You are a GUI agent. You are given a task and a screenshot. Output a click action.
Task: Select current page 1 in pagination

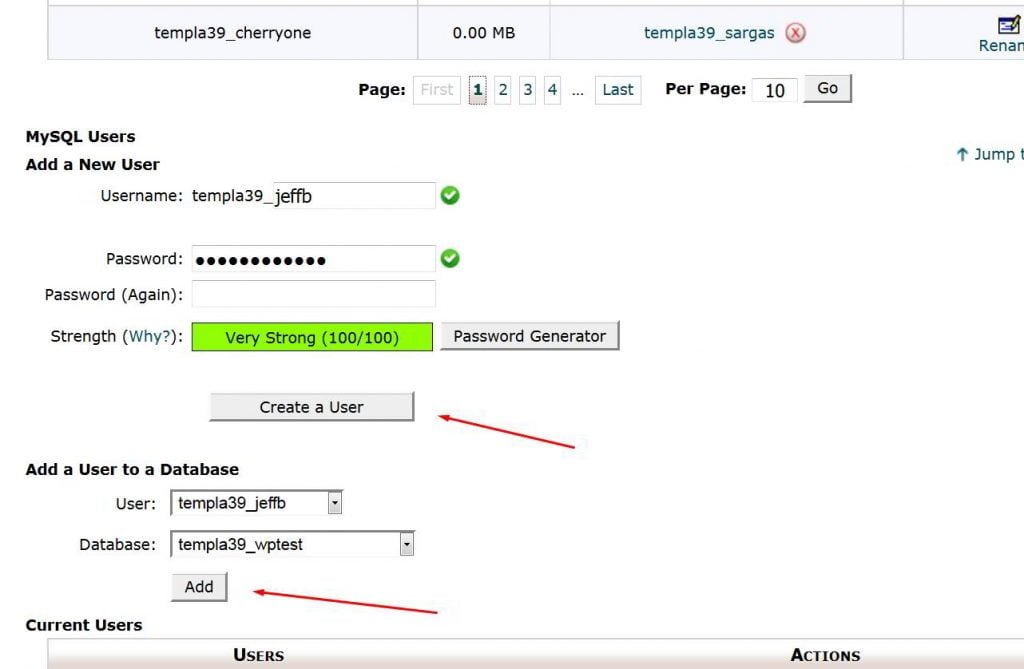(478, 90)
